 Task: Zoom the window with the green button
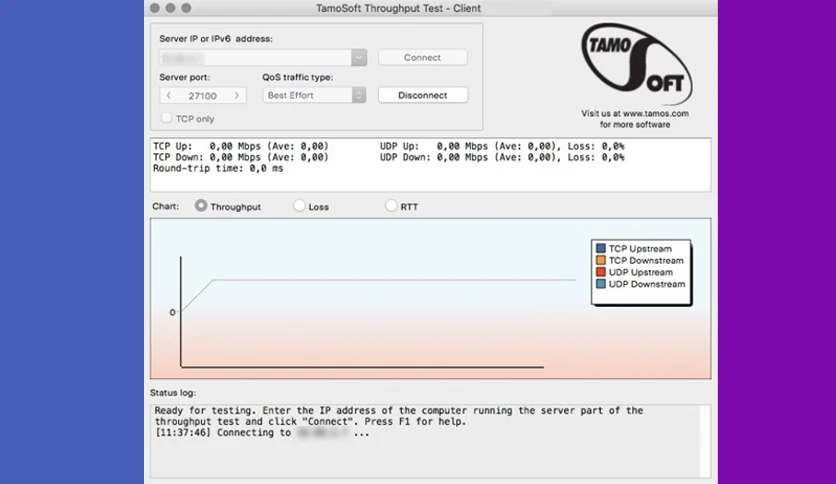[x=186, y=7]
